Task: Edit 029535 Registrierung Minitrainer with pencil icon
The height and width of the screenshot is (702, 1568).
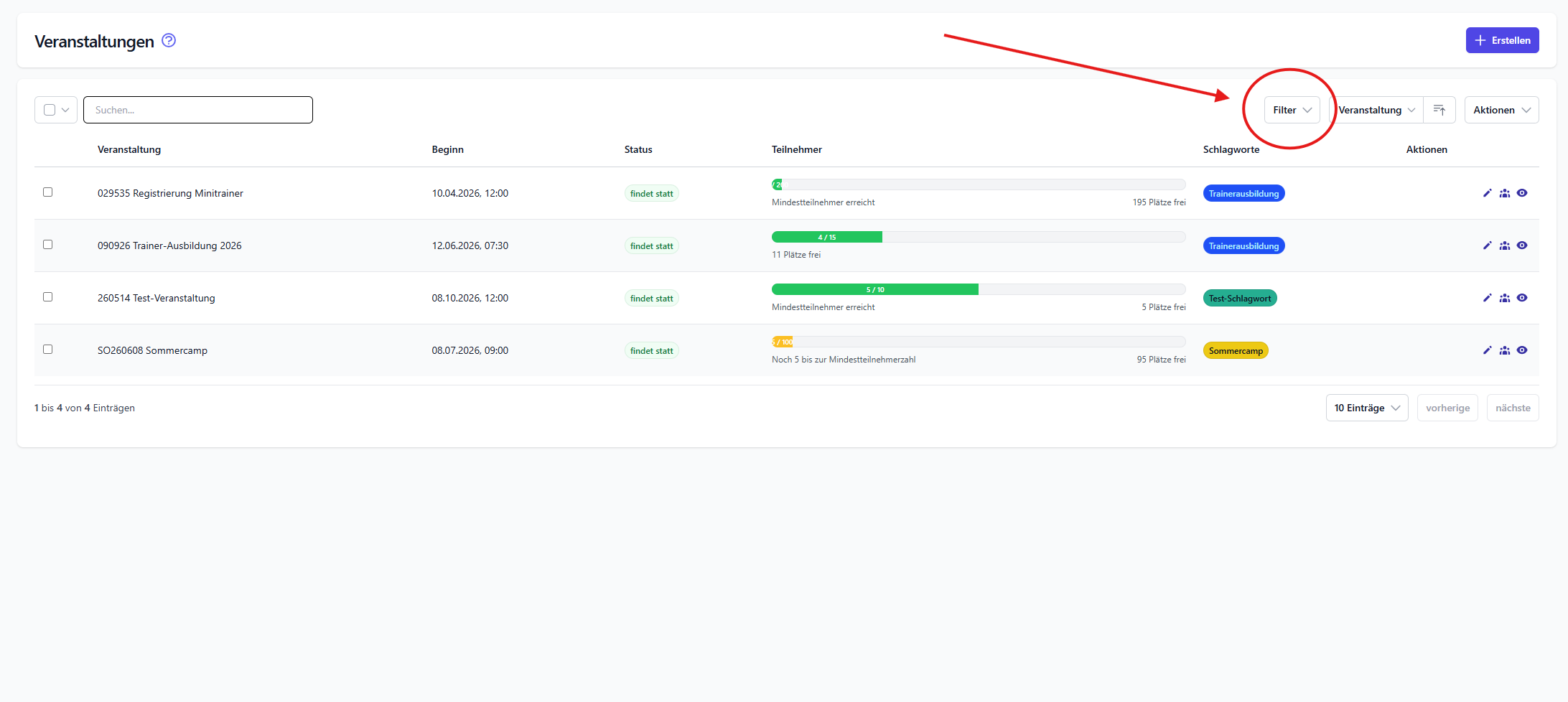Action: point(1487,193)
